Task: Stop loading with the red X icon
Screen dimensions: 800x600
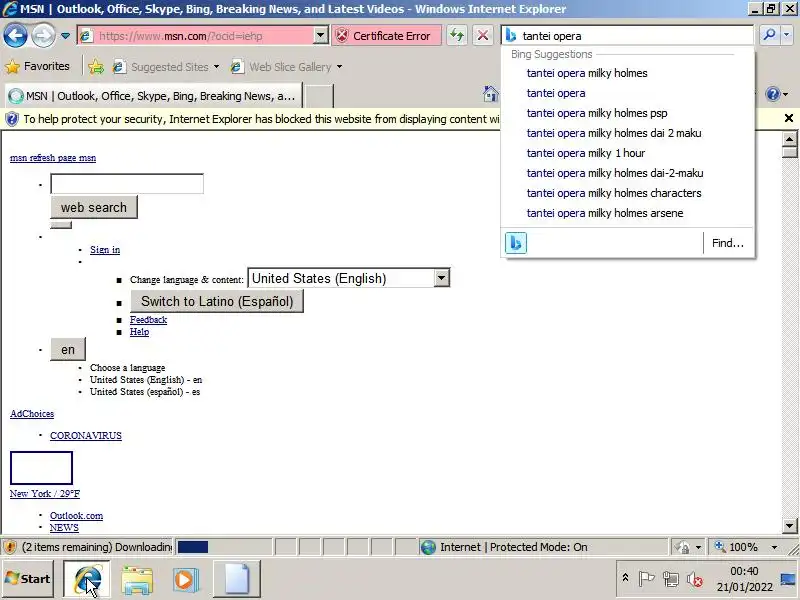Action: [x=483, y=36]
